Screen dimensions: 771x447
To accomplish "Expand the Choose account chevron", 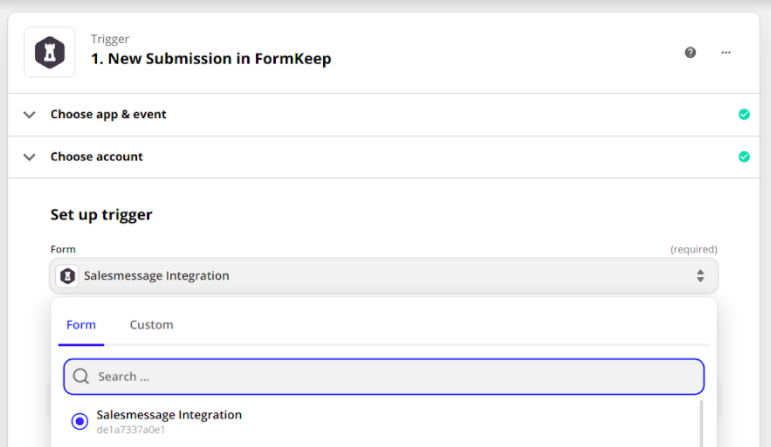I will coord(29,157).
